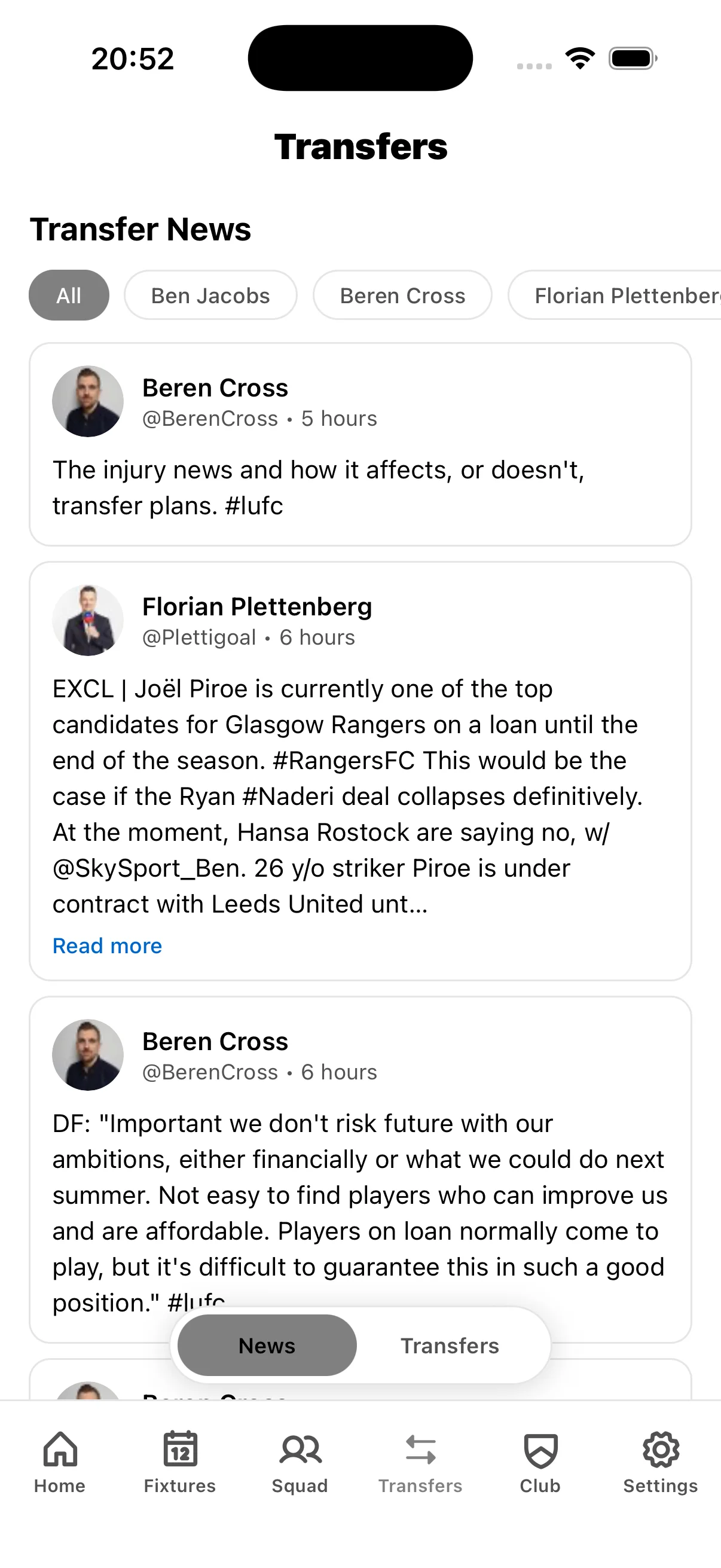This screenshot has height=1568, width=721.
Task: Tap the Home house icon
Action: click(x=60, y=1450)
